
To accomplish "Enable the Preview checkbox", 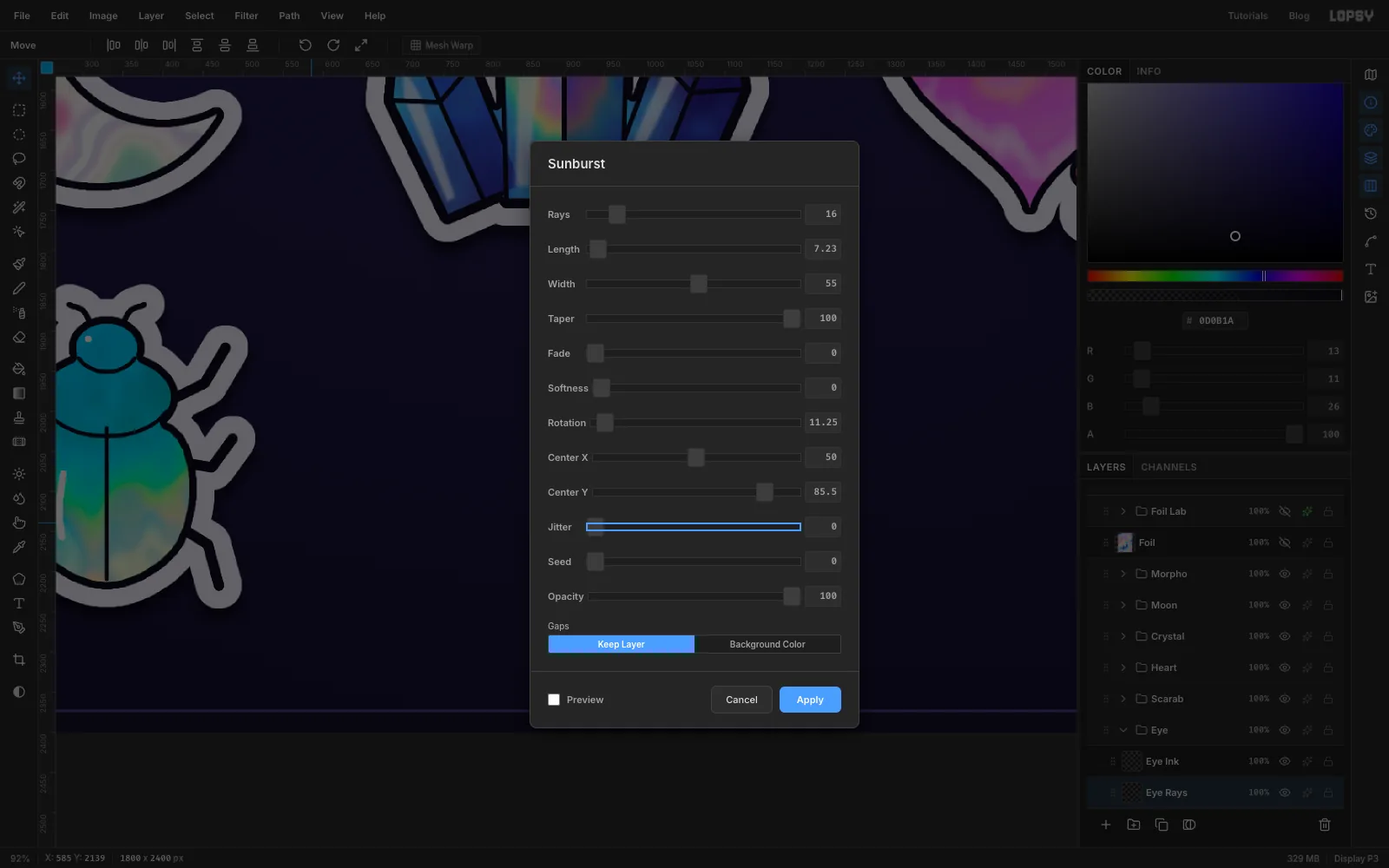I will coord(554,700).
